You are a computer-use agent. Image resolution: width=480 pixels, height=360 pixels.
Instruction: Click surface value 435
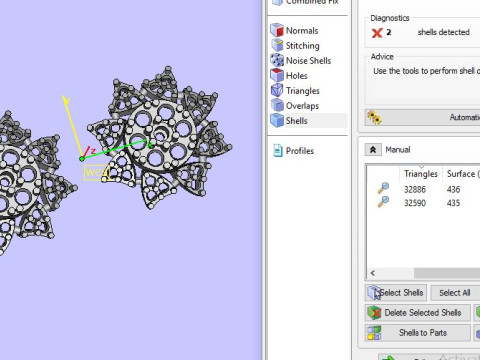pos(453,203)
